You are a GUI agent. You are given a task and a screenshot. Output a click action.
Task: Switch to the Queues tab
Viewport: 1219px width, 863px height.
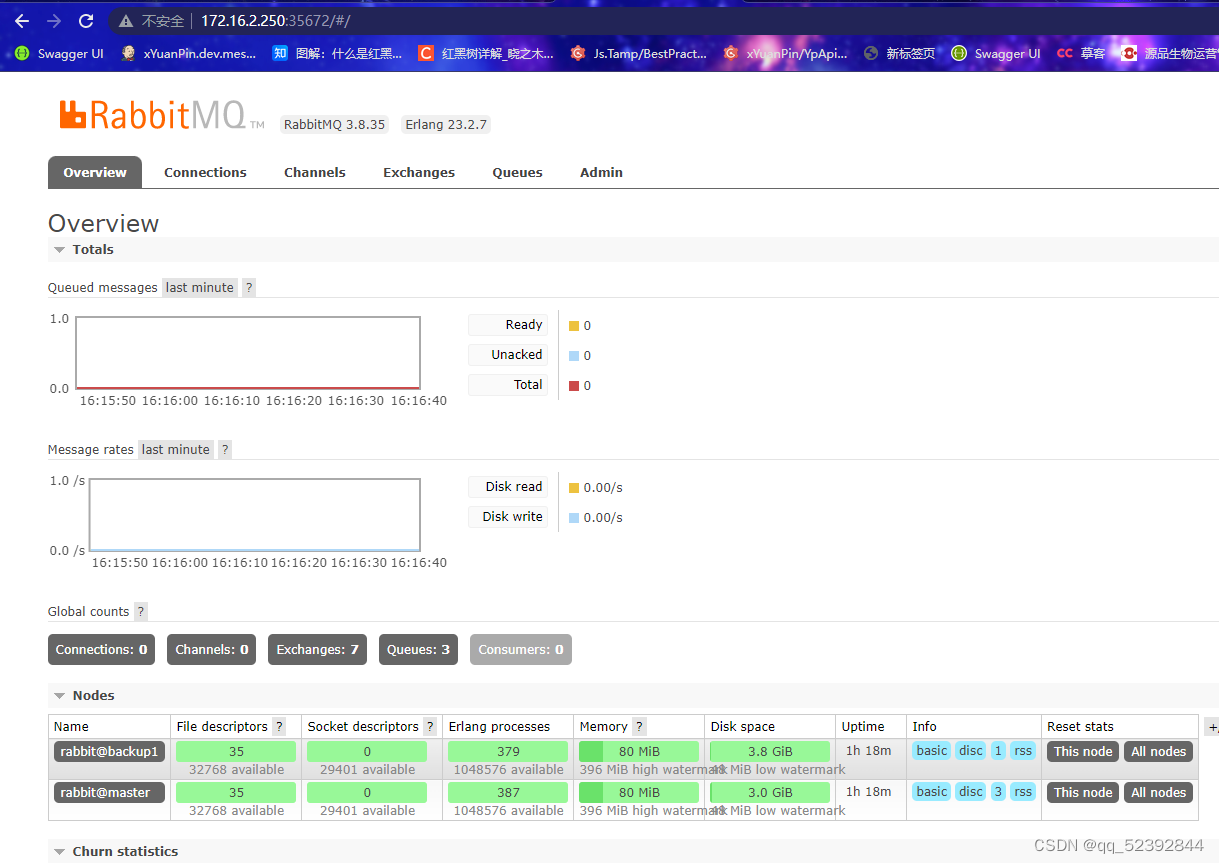pyautogui.click(x=517, y=172)
